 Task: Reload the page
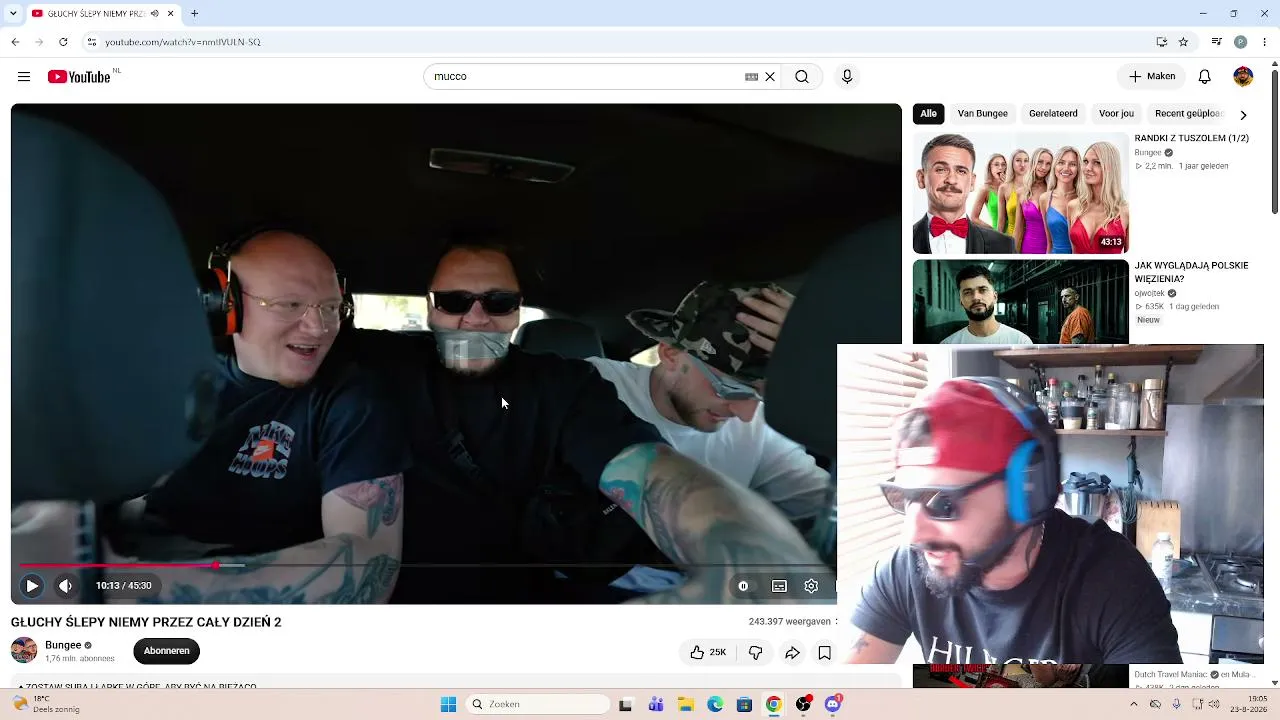(63, 42)
